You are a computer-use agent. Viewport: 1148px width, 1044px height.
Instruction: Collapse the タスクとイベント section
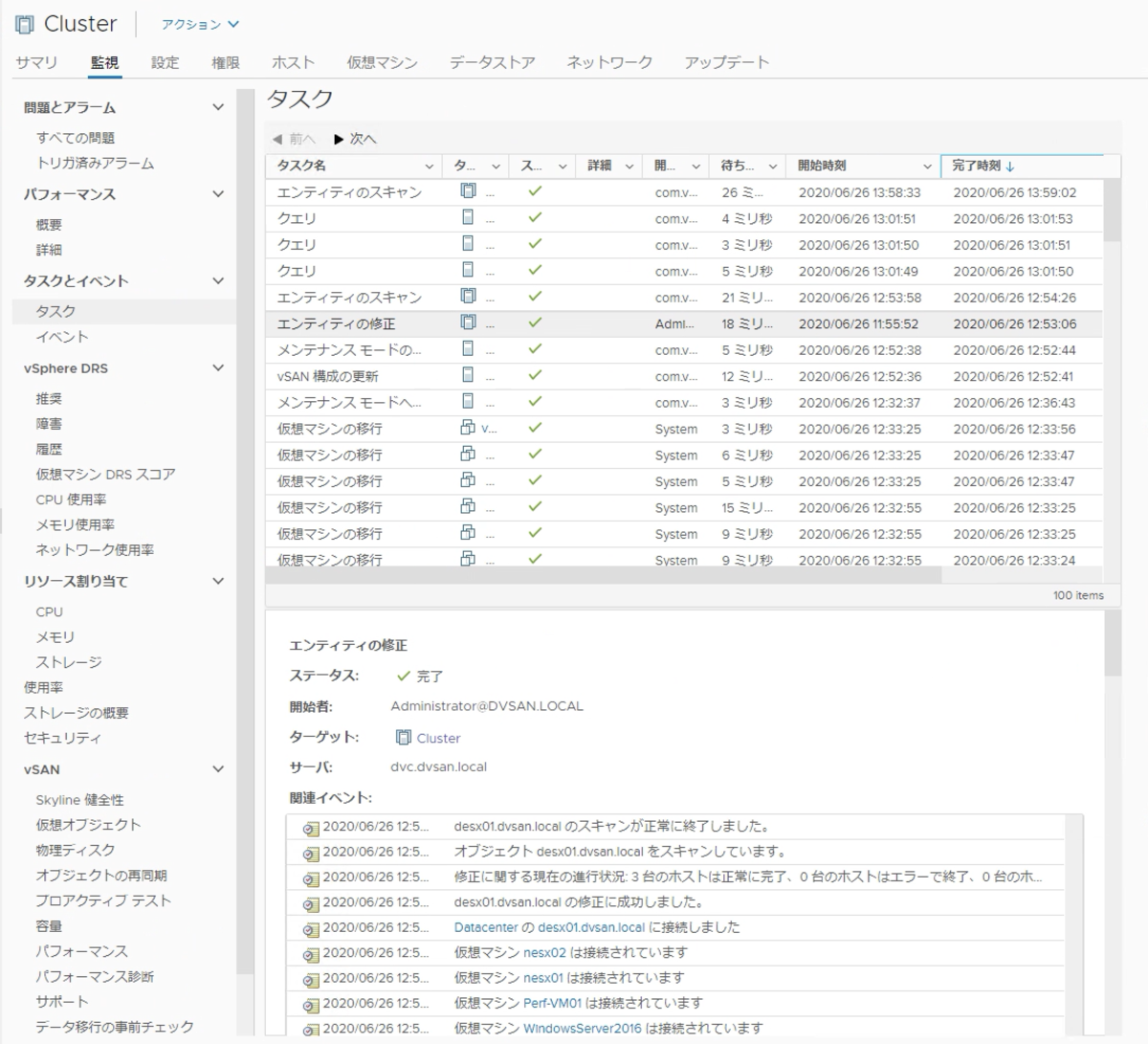click(x=218, y=280)
